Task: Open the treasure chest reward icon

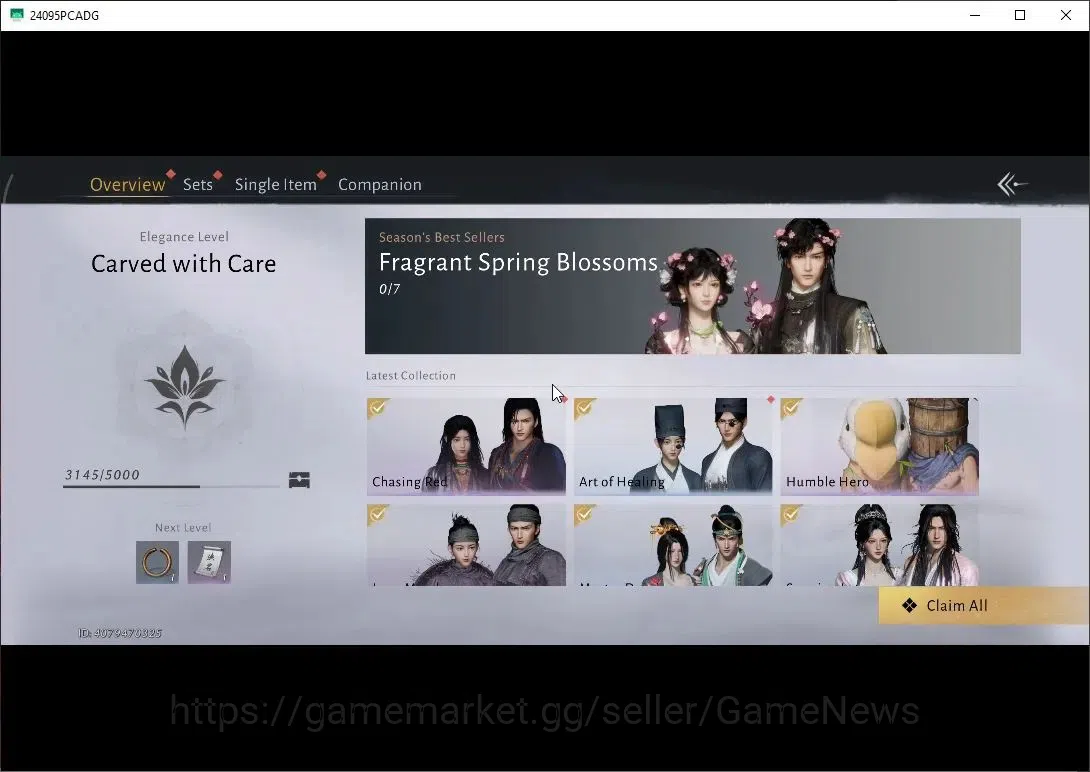Action: coord(299,479)
